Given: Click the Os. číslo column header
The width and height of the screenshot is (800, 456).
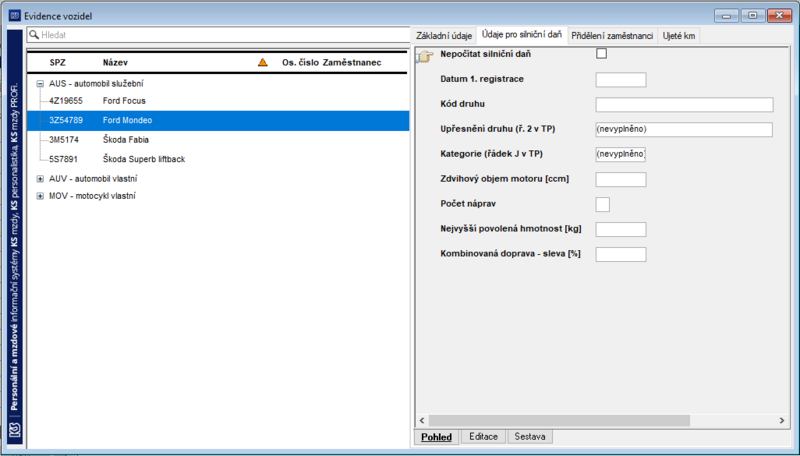Looking at the screenshot, I should tap(301, 63).
